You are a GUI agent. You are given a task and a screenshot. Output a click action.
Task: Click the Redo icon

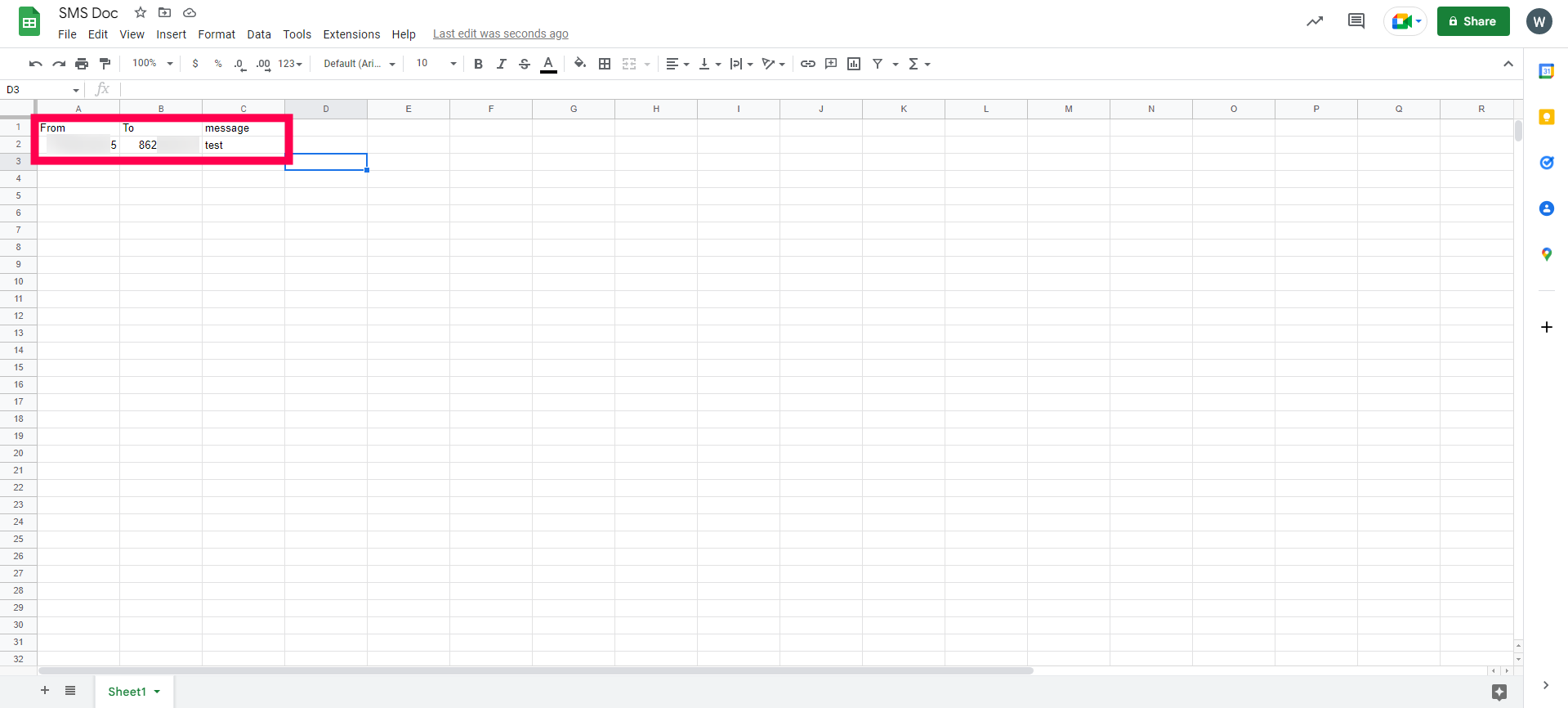click(59, 64)
